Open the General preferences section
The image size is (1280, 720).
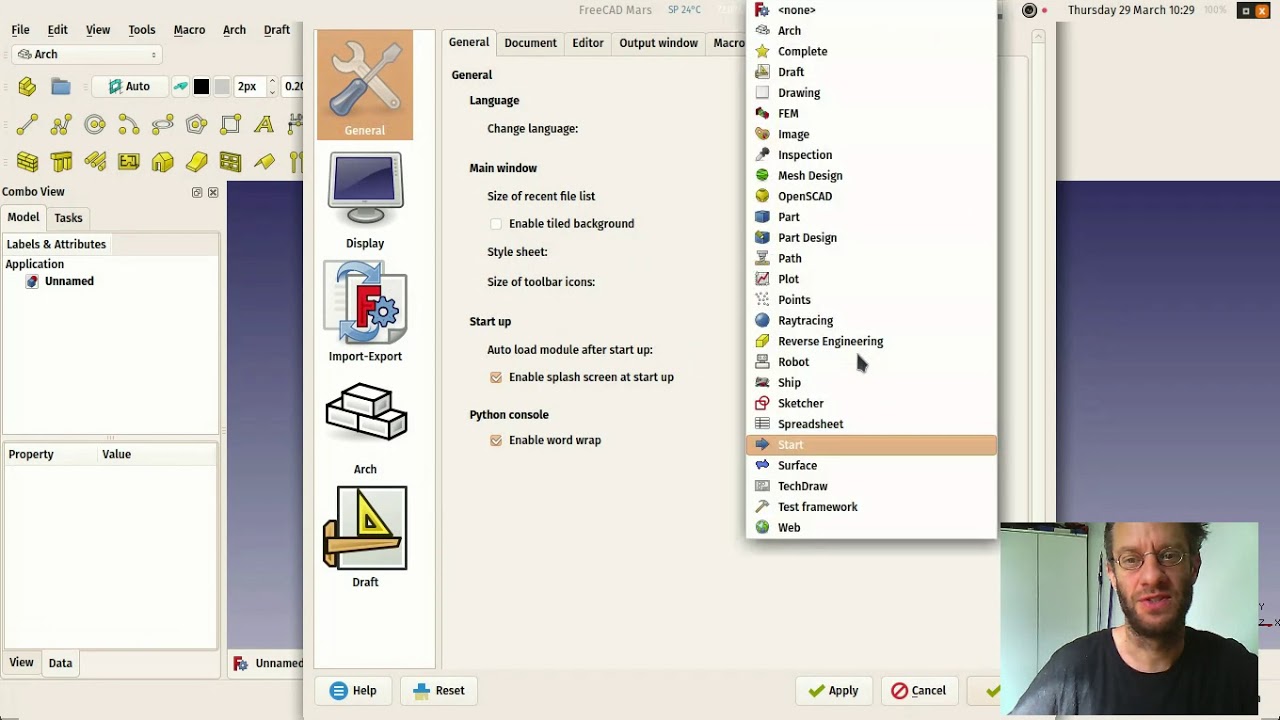pos(365,85)
